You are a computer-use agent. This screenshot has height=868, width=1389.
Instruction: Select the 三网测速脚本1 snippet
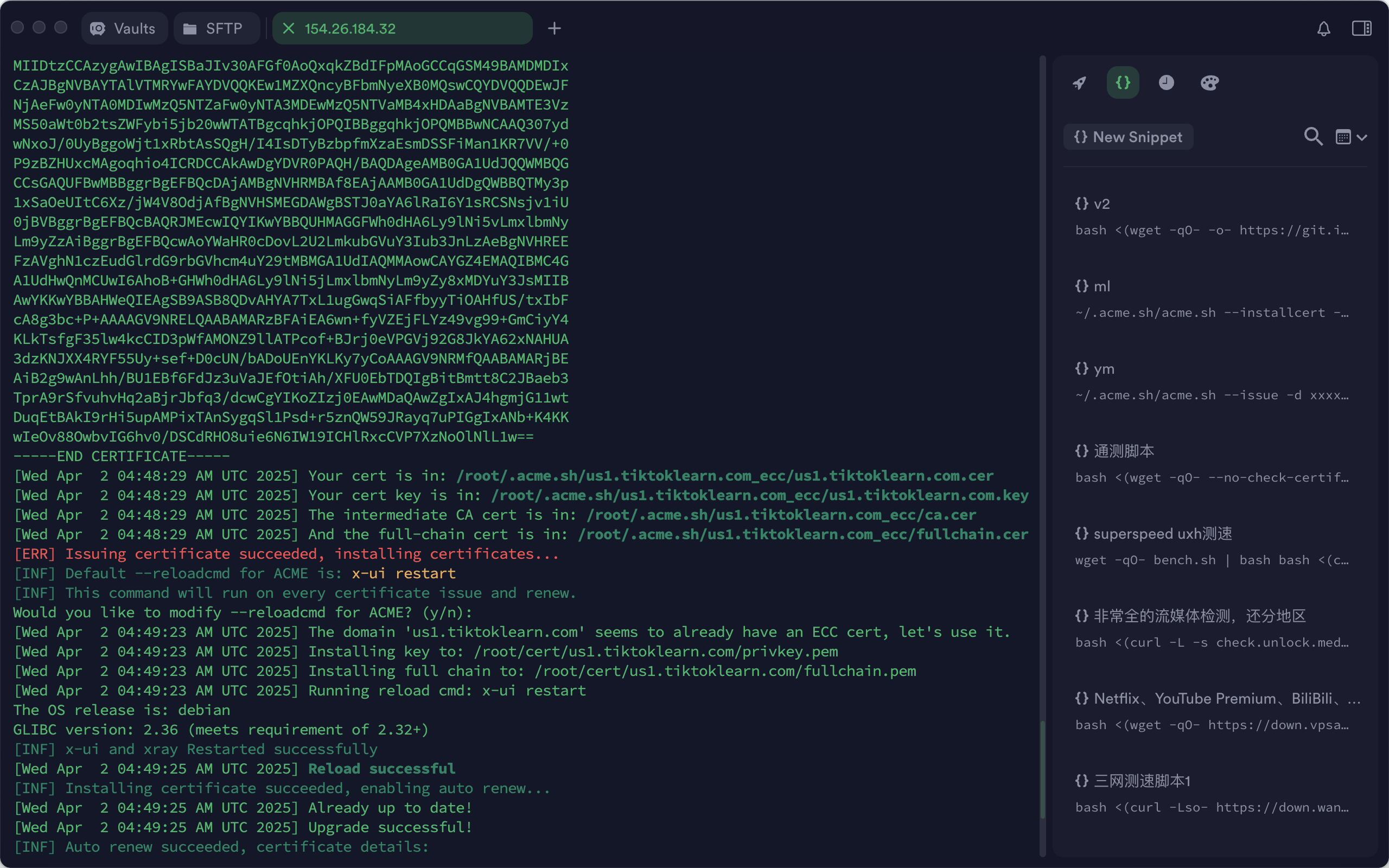click(x=1211, y=794)
